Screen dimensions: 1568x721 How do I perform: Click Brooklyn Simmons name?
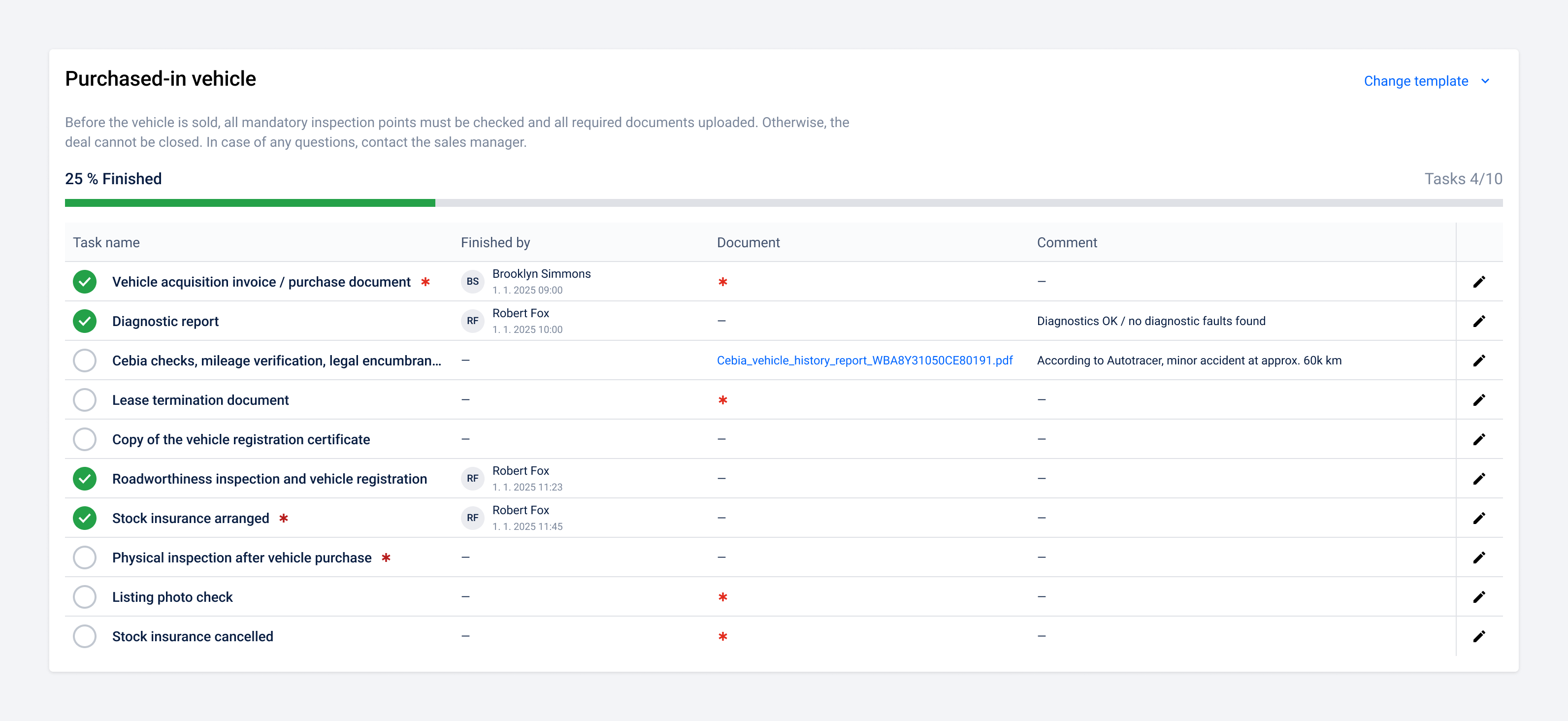coord(541,273)
